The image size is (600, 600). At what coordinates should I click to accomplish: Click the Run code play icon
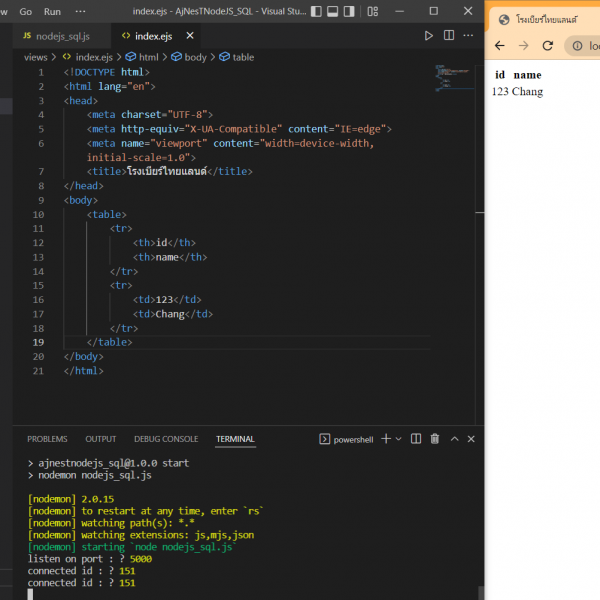pyautogui.click(x=429, y=36)
